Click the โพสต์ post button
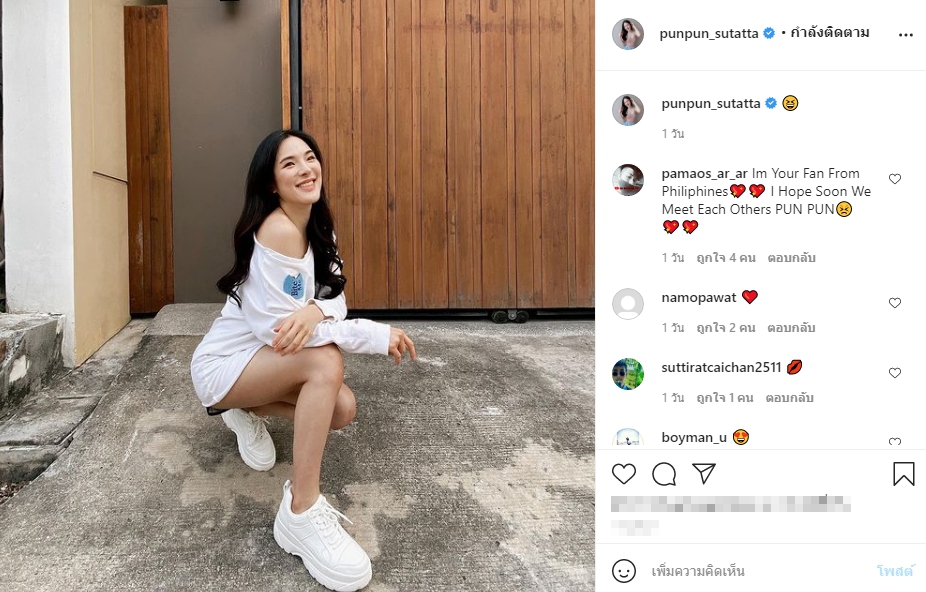 pos(895,571)
